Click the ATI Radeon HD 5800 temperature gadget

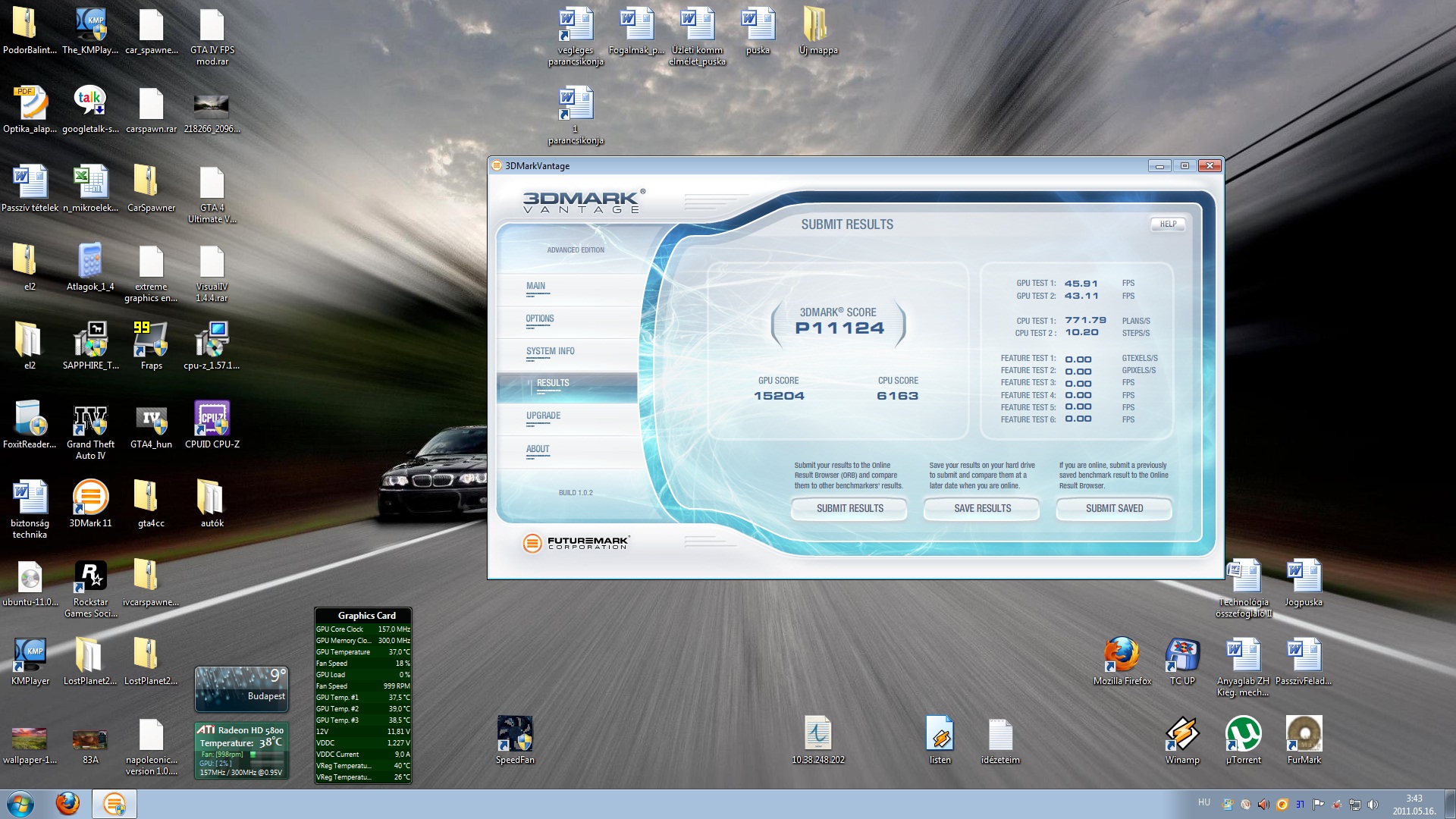click(x=241, y=751)
